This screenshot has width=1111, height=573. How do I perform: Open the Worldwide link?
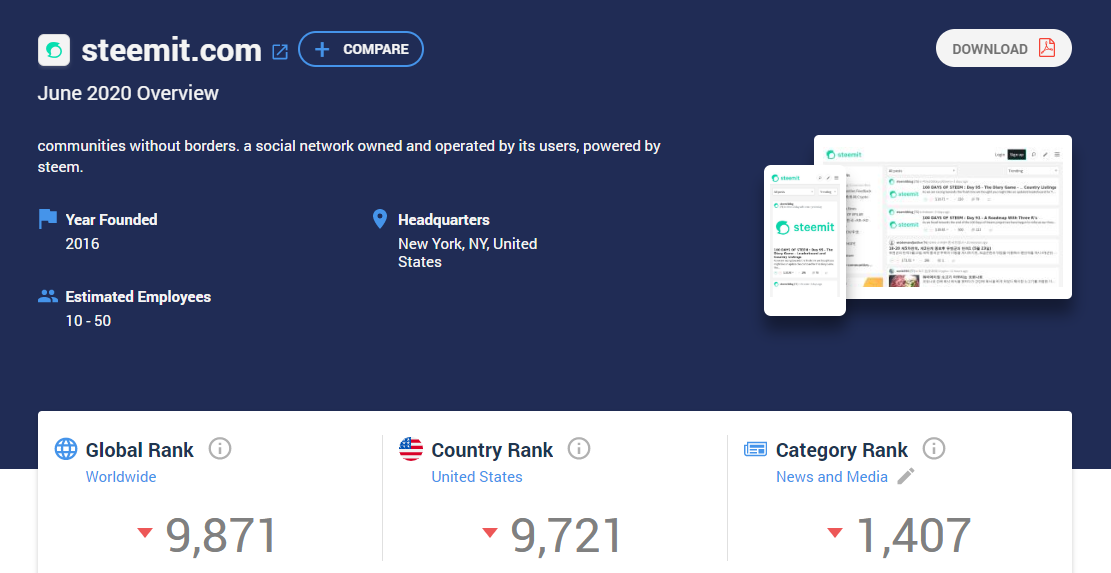(121, 477)
